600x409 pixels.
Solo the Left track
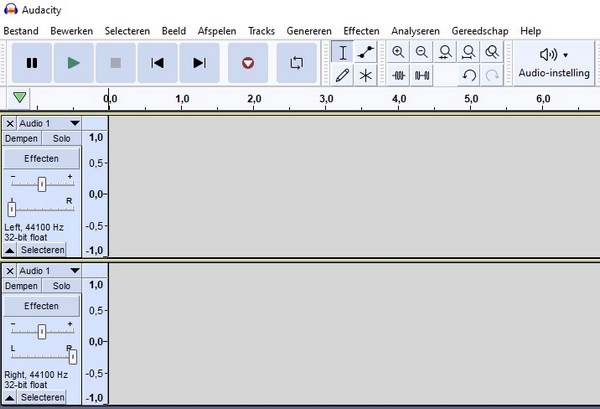[61, 139]
